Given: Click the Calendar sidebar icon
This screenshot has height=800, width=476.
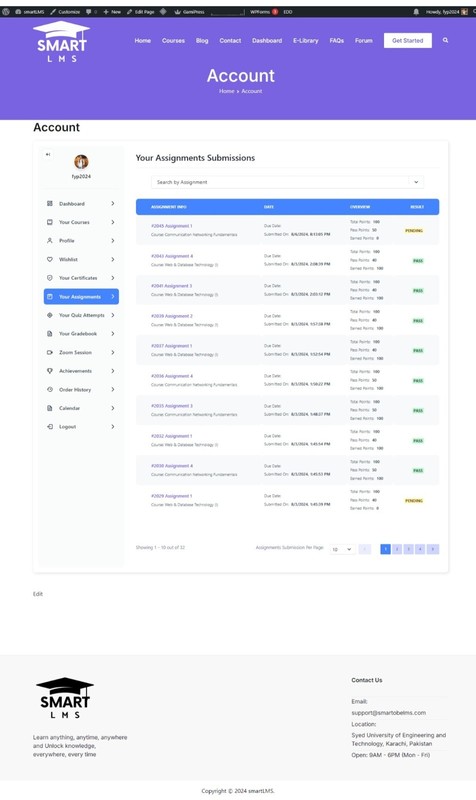Looking at the screenshot, I should pos(49,408).
